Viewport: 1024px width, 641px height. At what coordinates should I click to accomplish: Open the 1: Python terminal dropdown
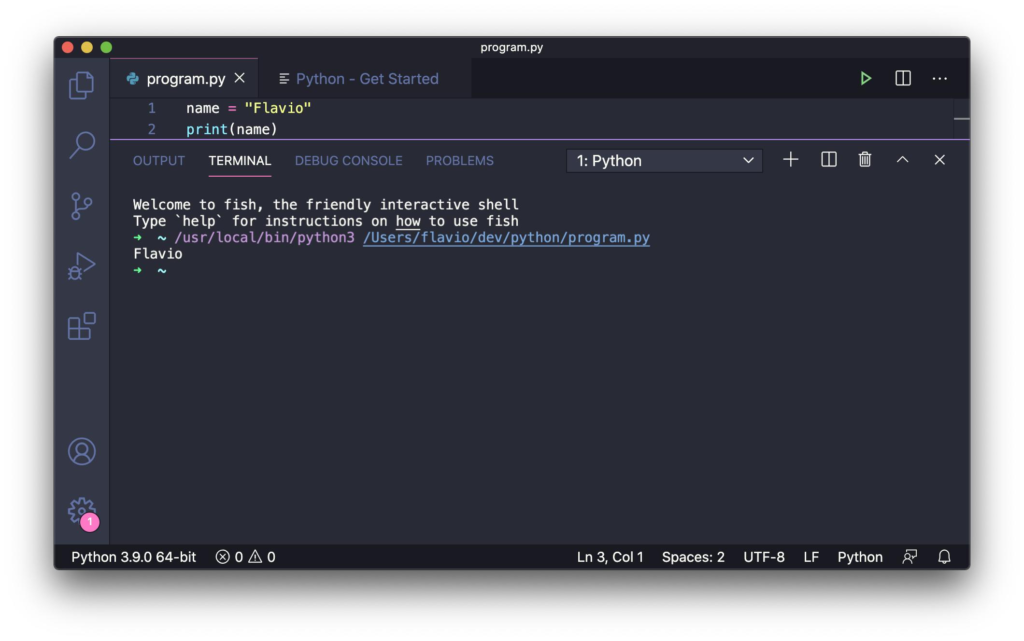[664, 161]
